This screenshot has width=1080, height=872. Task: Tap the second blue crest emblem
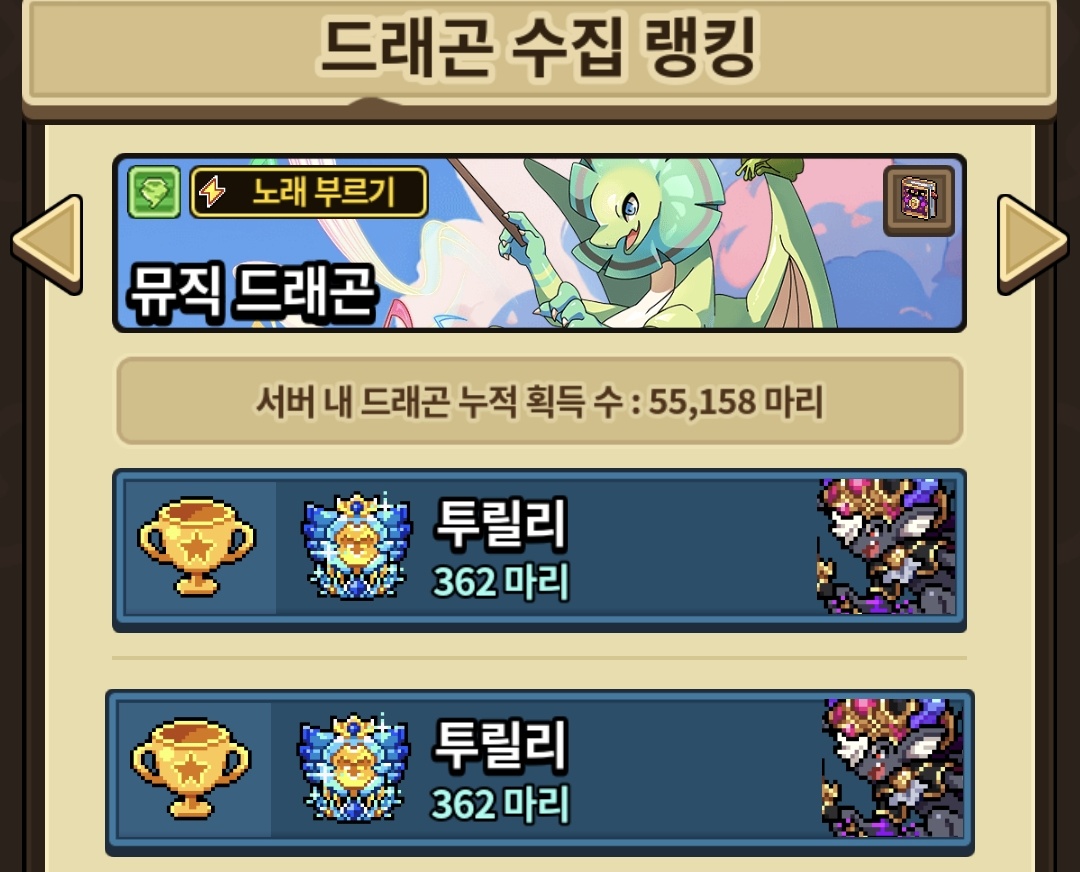pos(354,767)
